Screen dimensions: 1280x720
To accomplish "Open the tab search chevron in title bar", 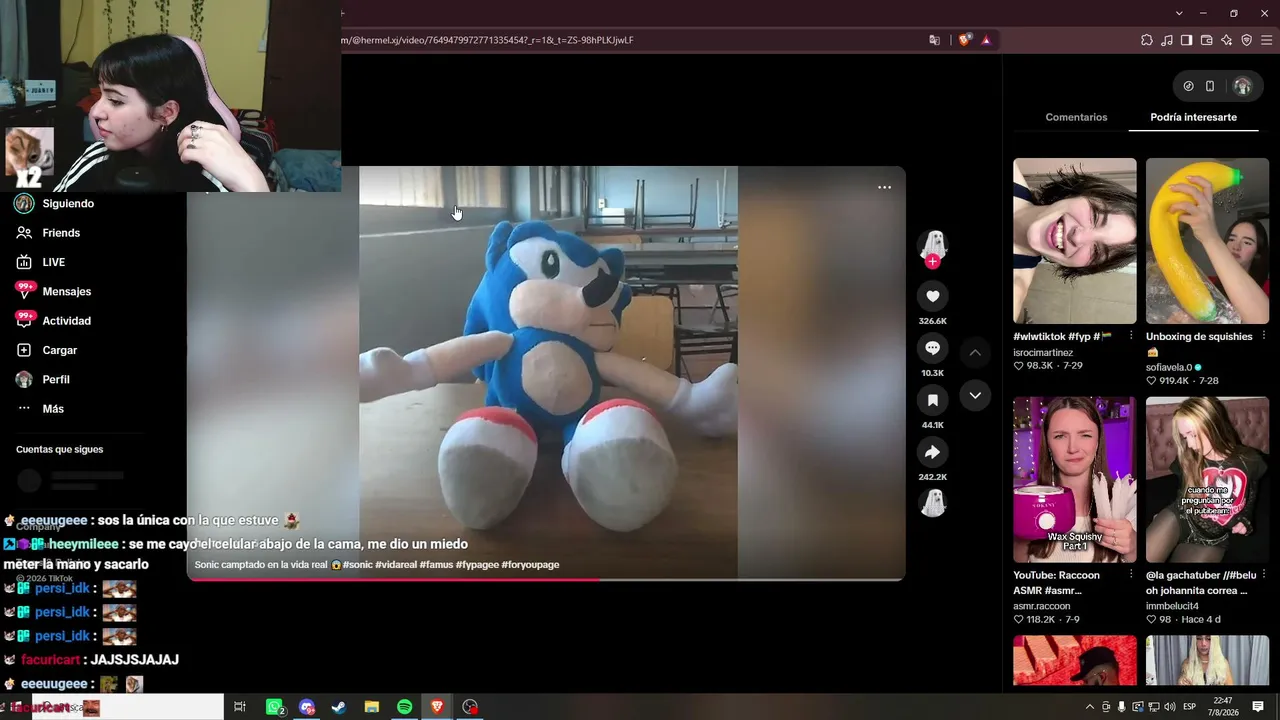I will coord(1179,13).
